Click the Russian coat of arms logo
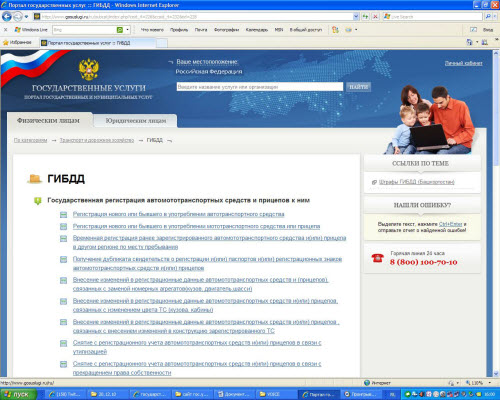The image size is (500, 400). (89, 69)
